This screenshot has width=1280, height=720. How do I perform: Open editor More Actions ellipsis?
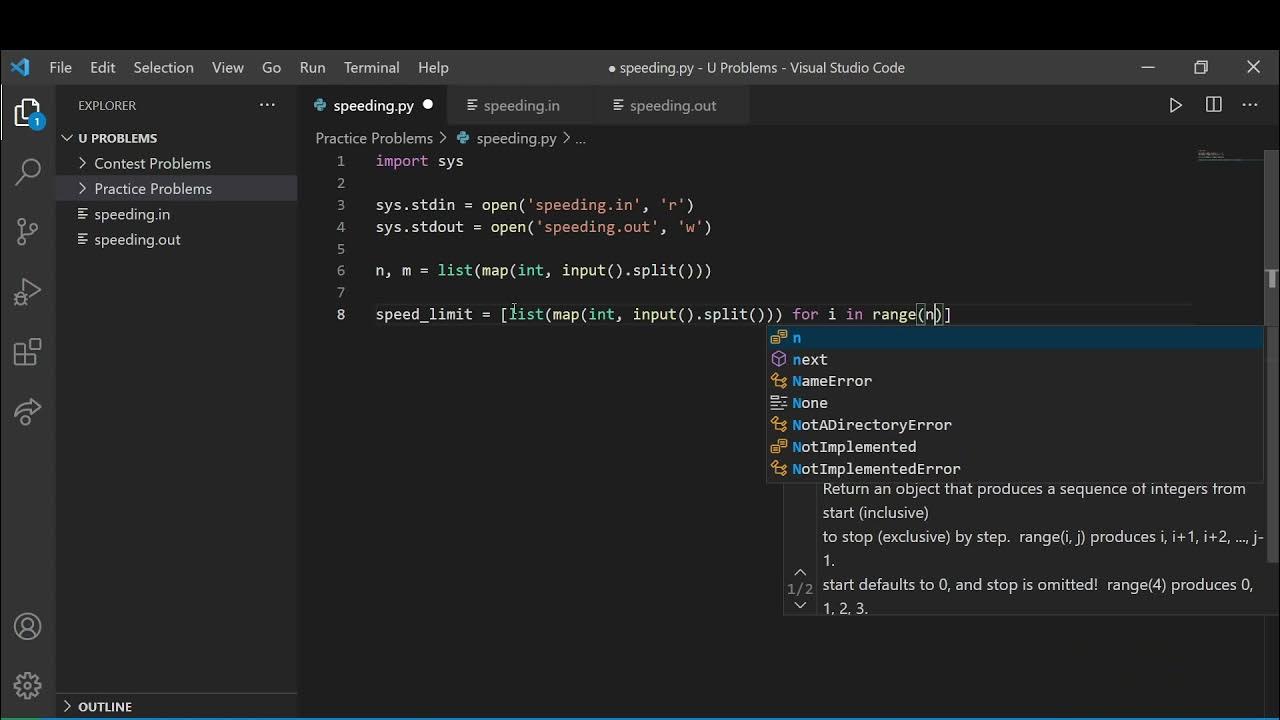1250,105
